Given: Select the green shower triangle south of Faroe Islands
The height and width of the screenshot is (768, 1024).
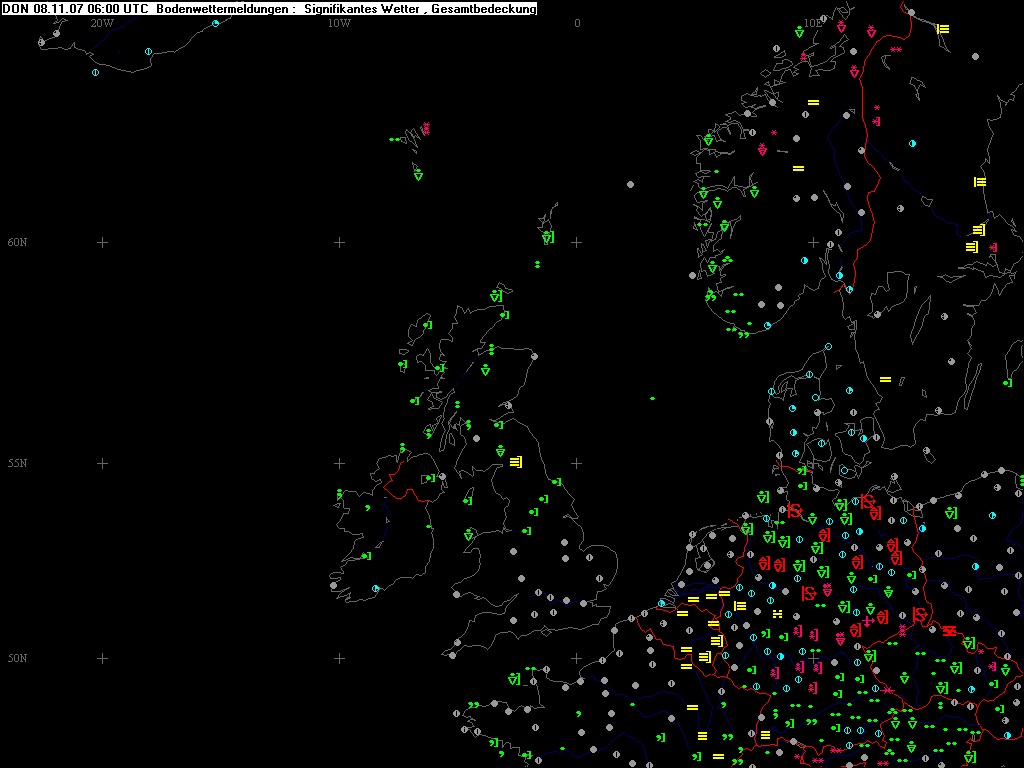Looking at the screenshot, I should pos(418,175).
